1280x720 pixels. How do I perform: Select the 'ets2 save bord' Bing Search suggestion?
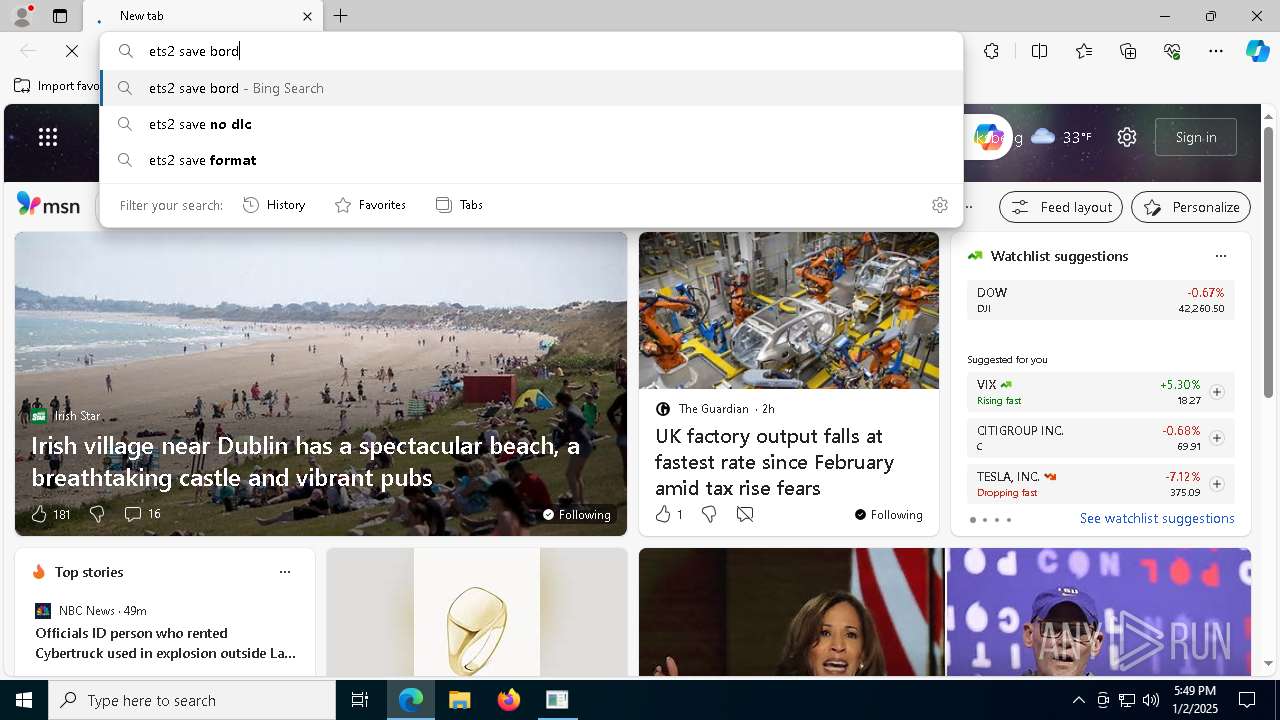pyautogui.click(x=532, y=88)
